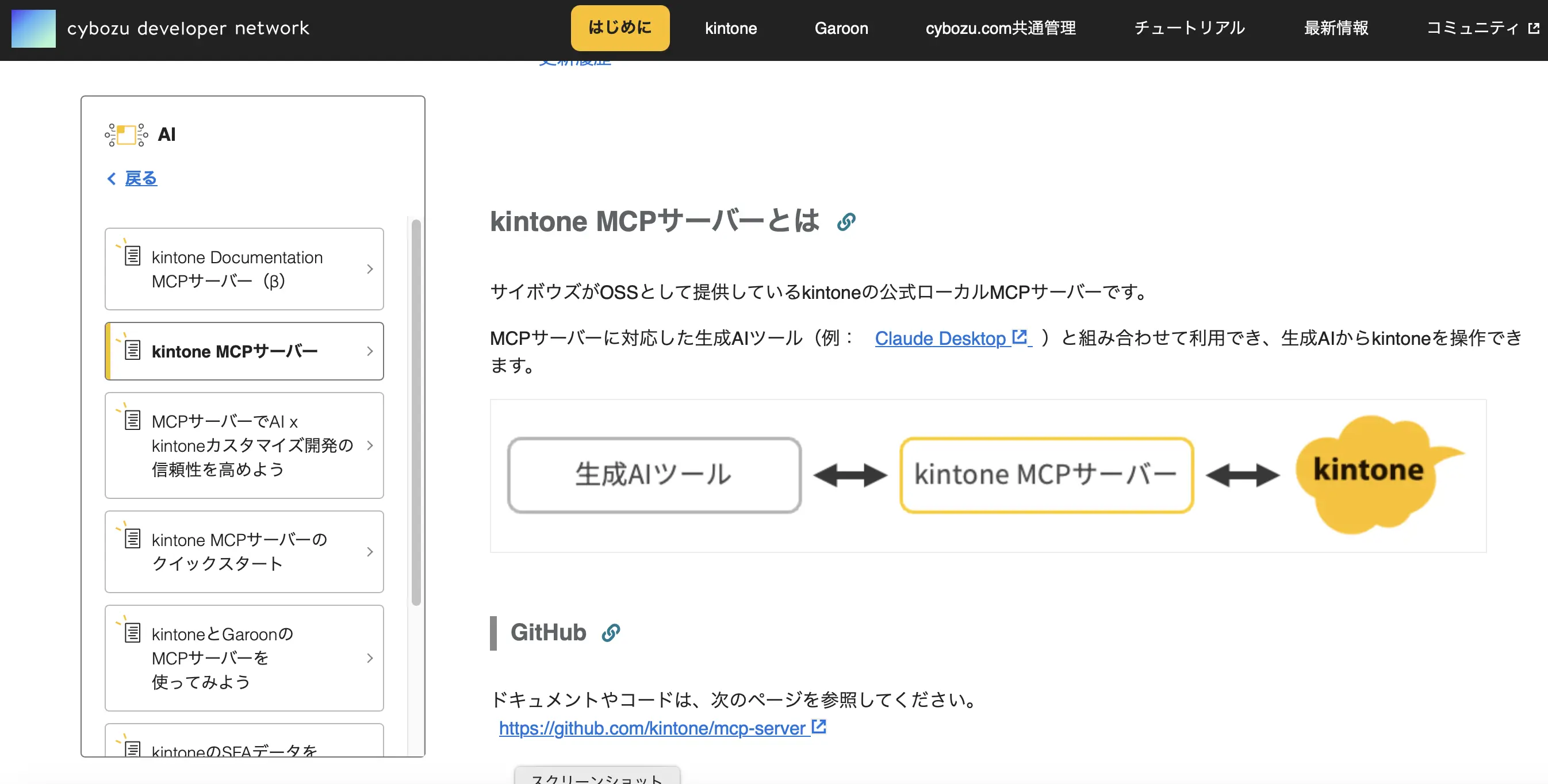The width and height of the screenshot is (1548, 784).
Task: Open the cybozu developer network home title
Action: pyautogui.click(x=188, y=28)
